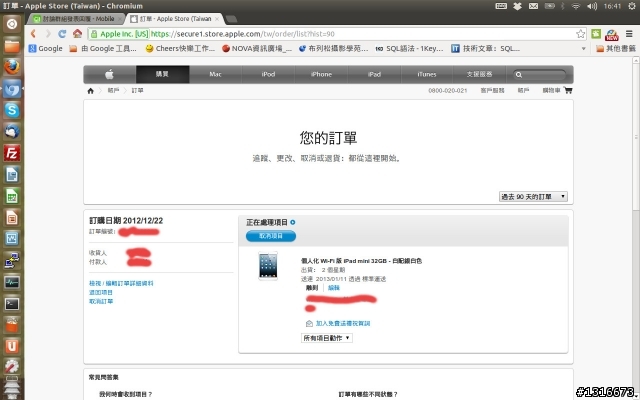Open the iTunes menu item
Viewport: 640px width, 400px height.
pos(427,74)
